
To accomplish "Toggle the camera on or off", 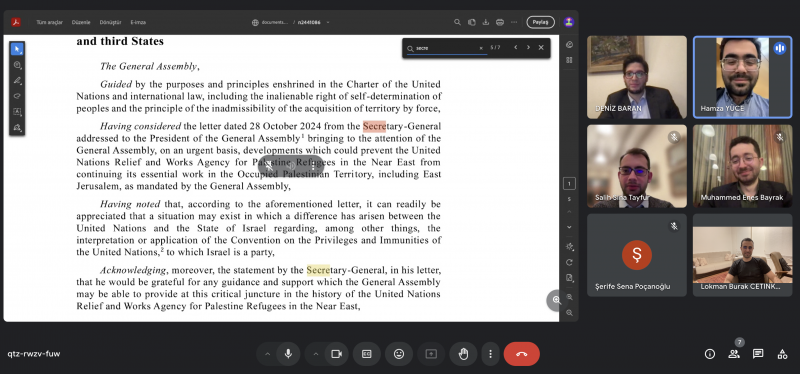I will click(336, 354).
